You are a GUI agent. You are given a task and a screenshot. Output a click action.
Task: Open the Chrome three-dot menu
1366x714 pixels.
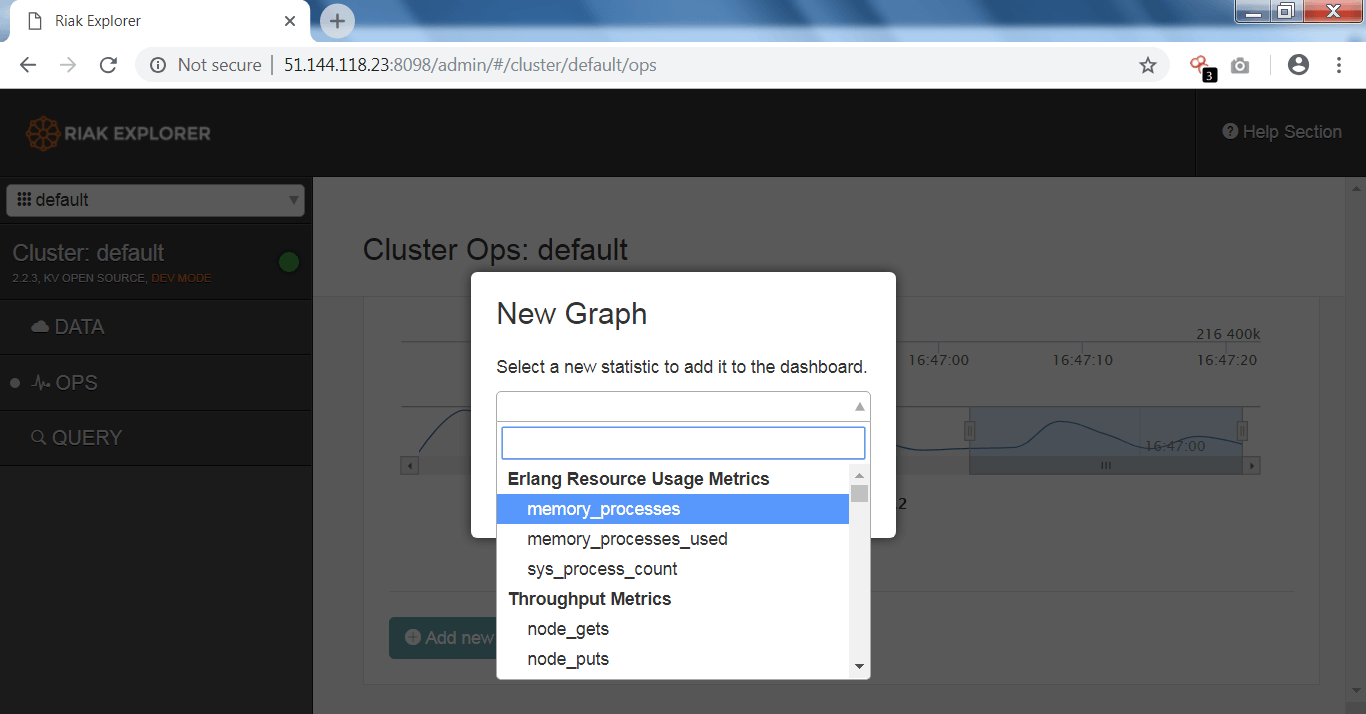[x=1339, y=65]
